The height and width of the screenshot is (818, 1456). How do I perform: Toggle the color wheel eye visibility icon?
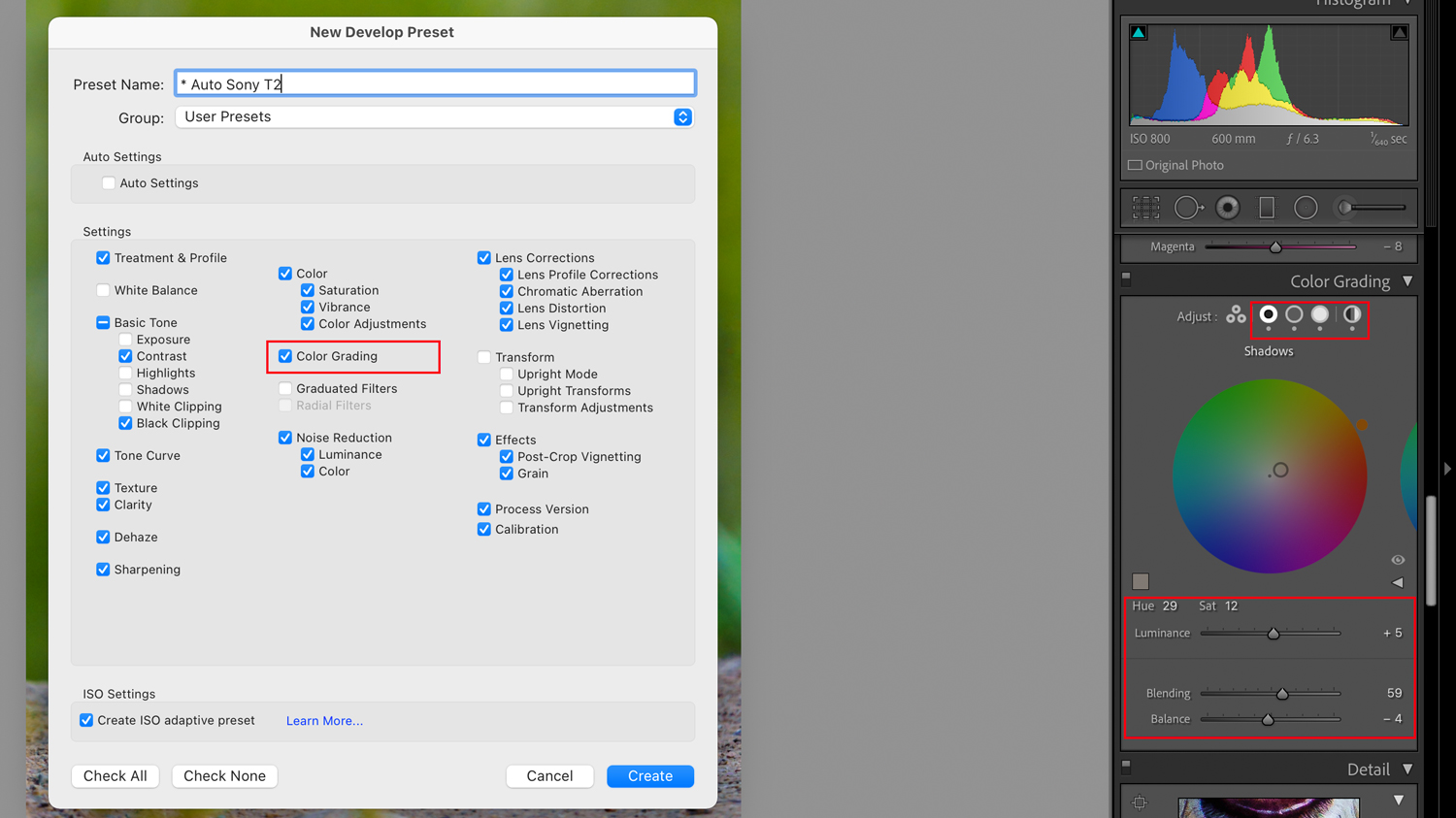[x=1398, y=560]
